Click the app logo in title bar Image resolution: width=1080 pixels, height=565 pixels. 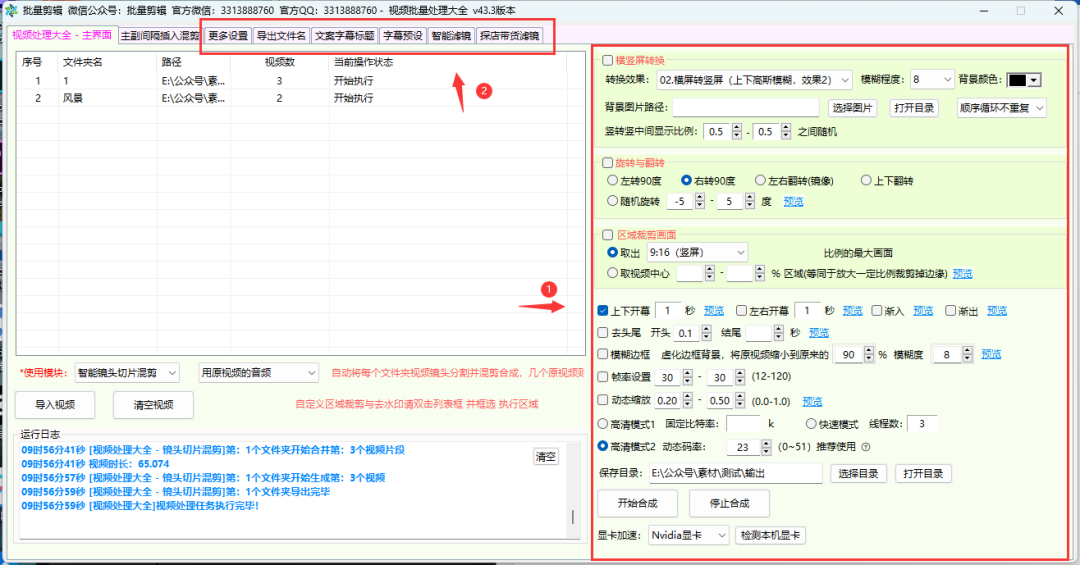[11, 10]
